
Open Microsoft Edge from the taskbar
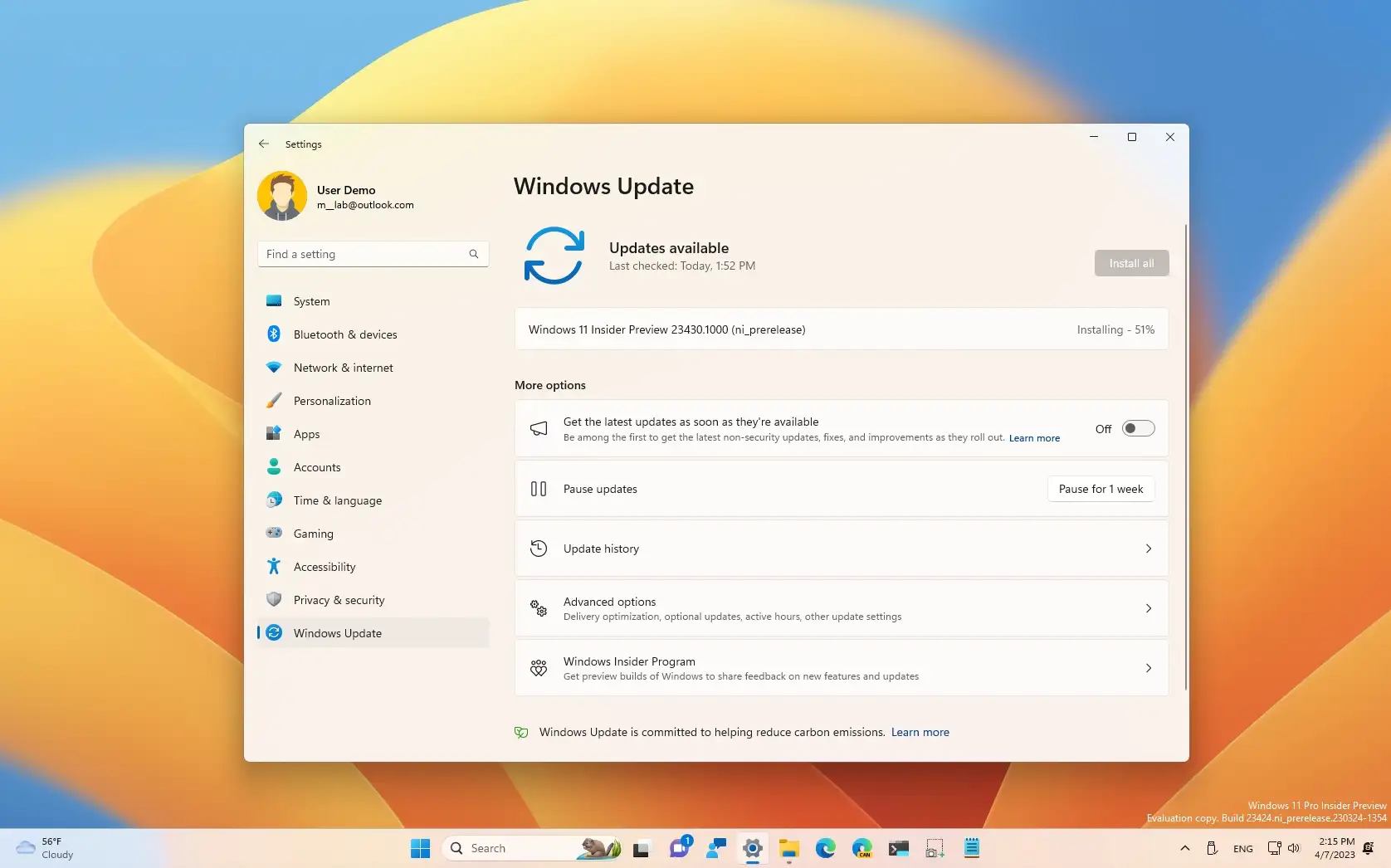pos(826,848)
